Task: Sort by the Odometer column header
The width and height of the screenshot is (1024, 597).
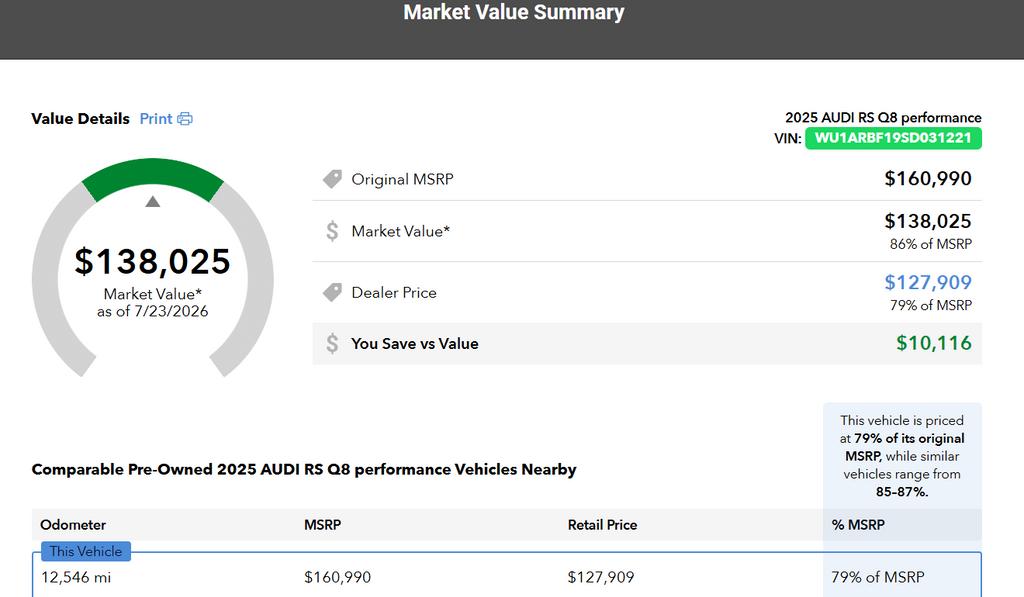Action: click(x=73, y=525)
